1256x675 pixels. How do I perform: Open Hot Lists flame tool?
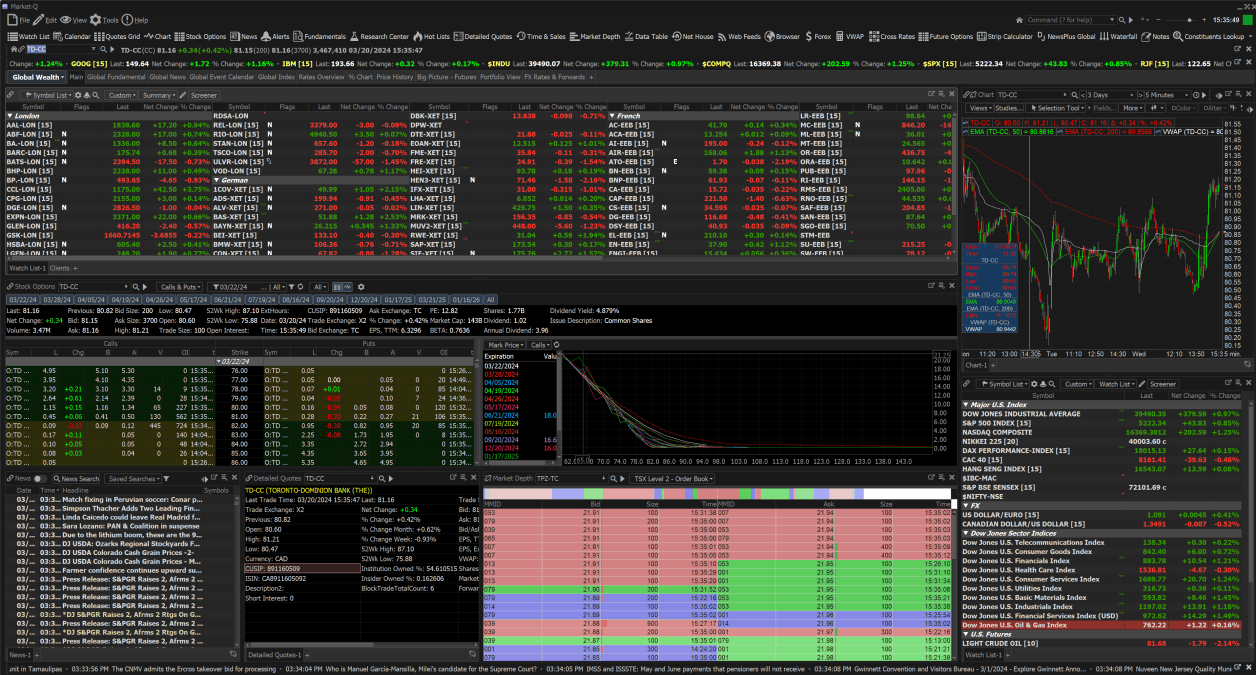point(432,36)
